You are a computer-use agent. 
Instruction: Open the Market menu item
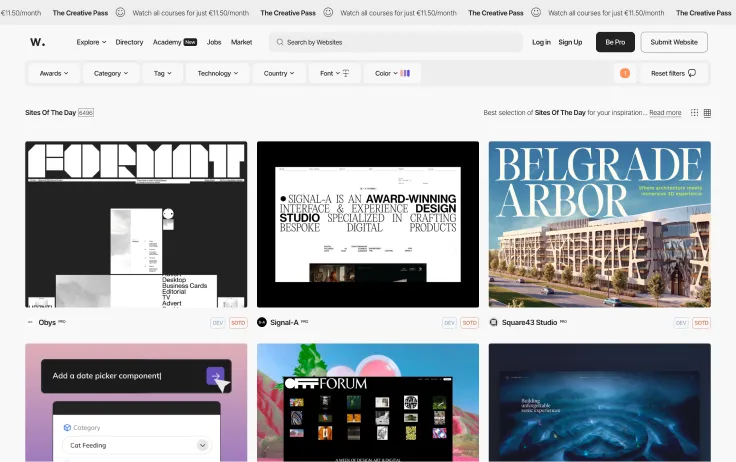click(x=241, y=42)
